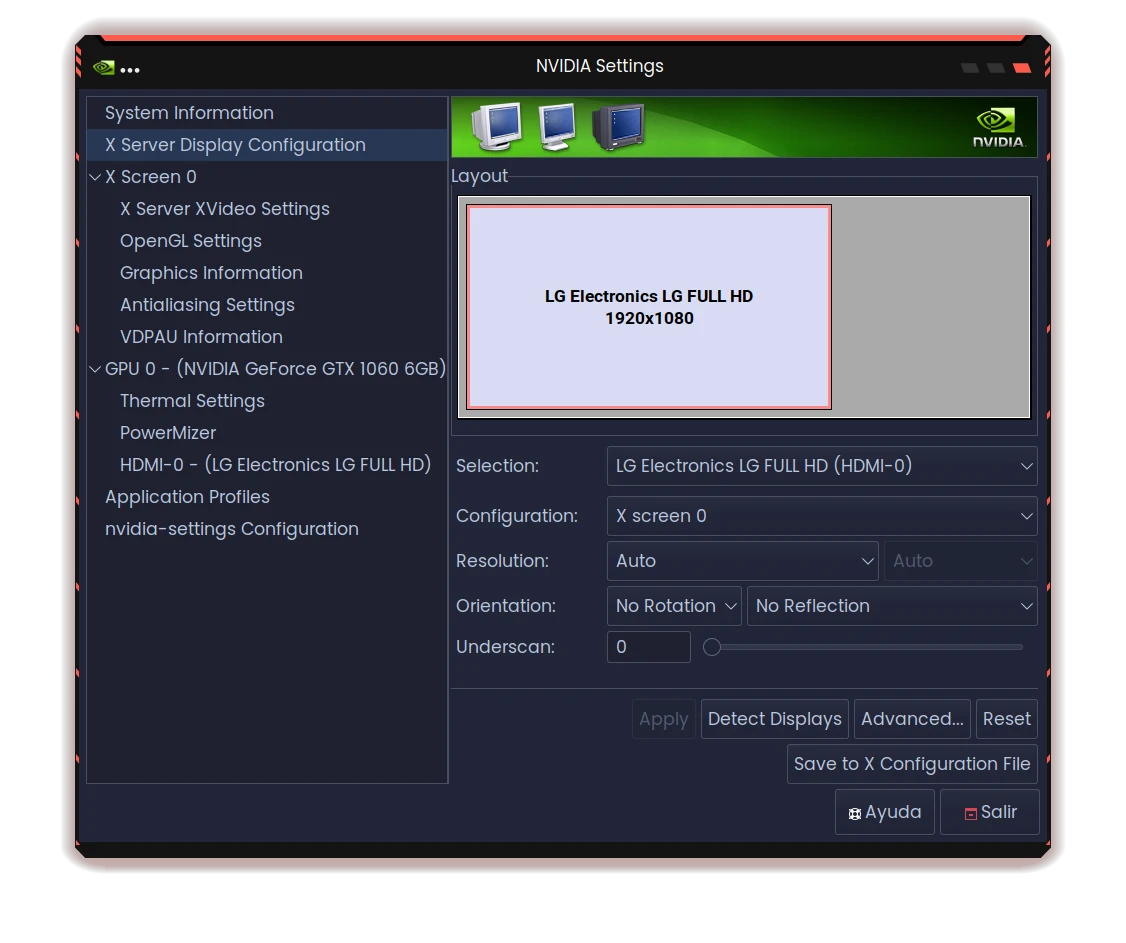This screenshot has width=1126, height=943.
Task: Open OpenGL Settings page
Action: (x=191, y=241)
